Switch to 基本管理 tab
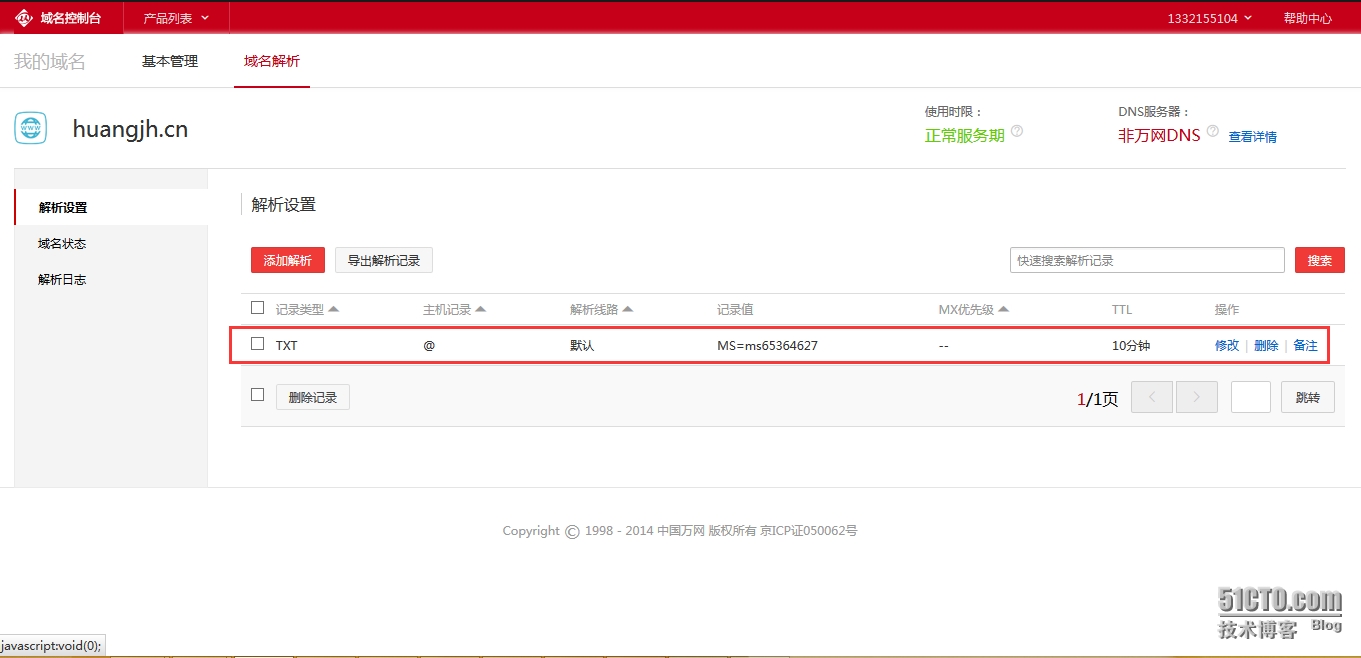 coord(170,61)
